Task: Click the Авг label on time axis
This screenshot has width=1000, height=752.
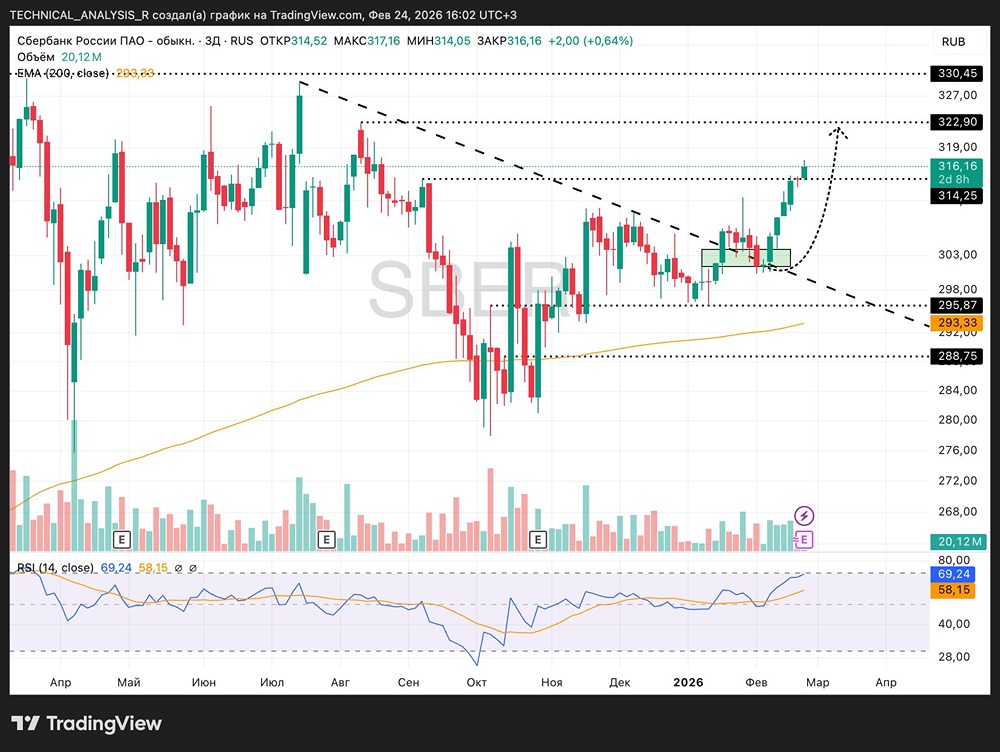Action: [340, 682]
